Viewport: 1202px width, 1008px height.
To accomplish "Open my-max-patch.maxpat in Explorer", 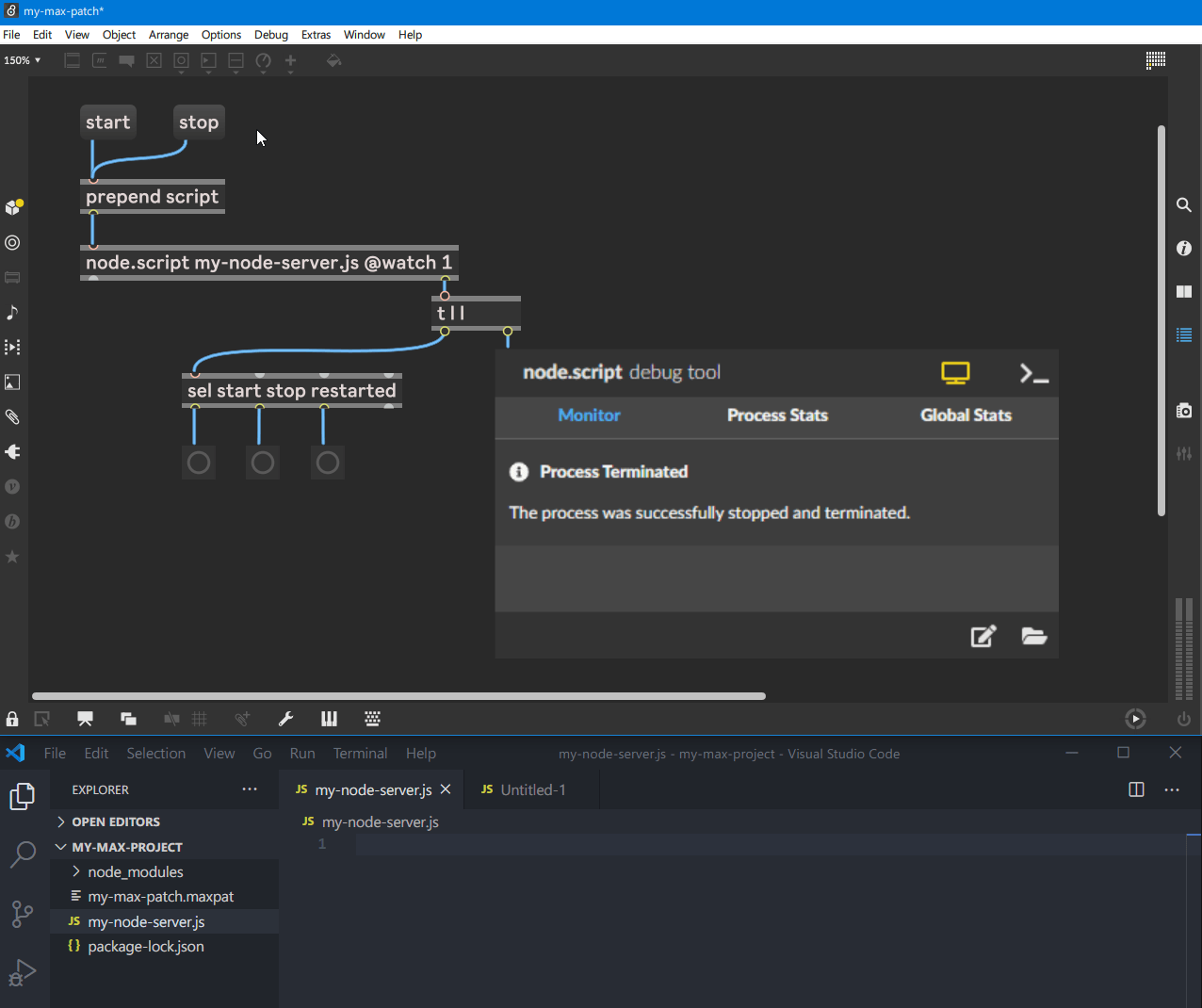I will tap(160, 897).
